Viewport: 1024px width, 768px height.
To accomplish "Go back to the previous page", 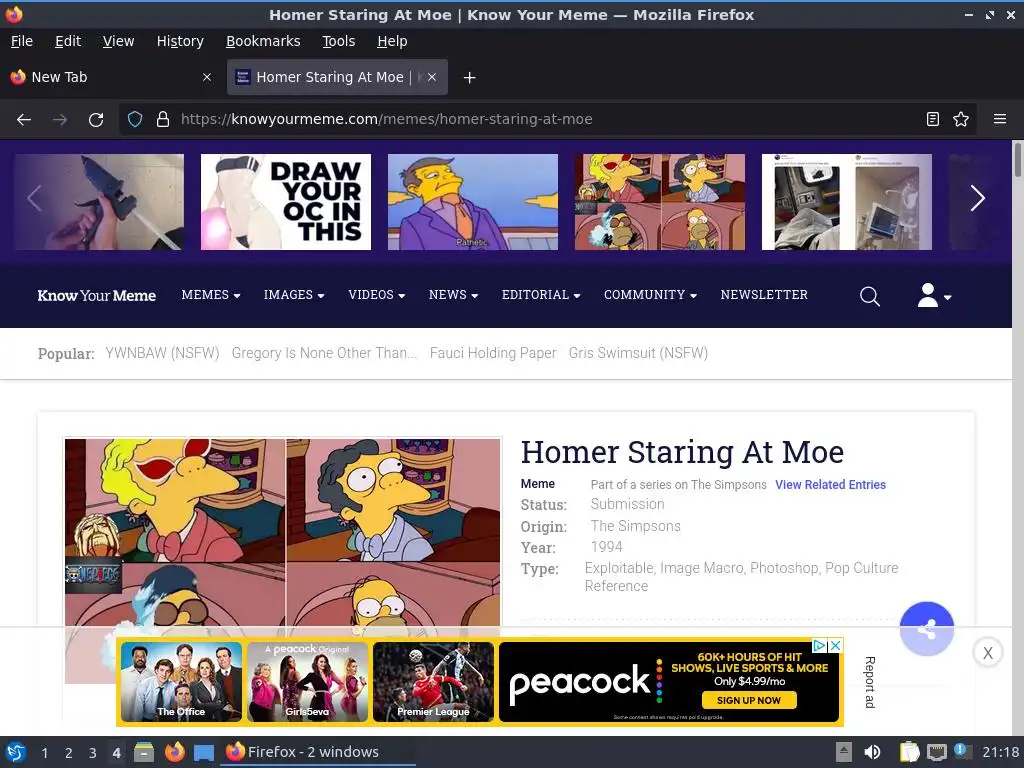I will pyautogui.click(x=24, y=120).
